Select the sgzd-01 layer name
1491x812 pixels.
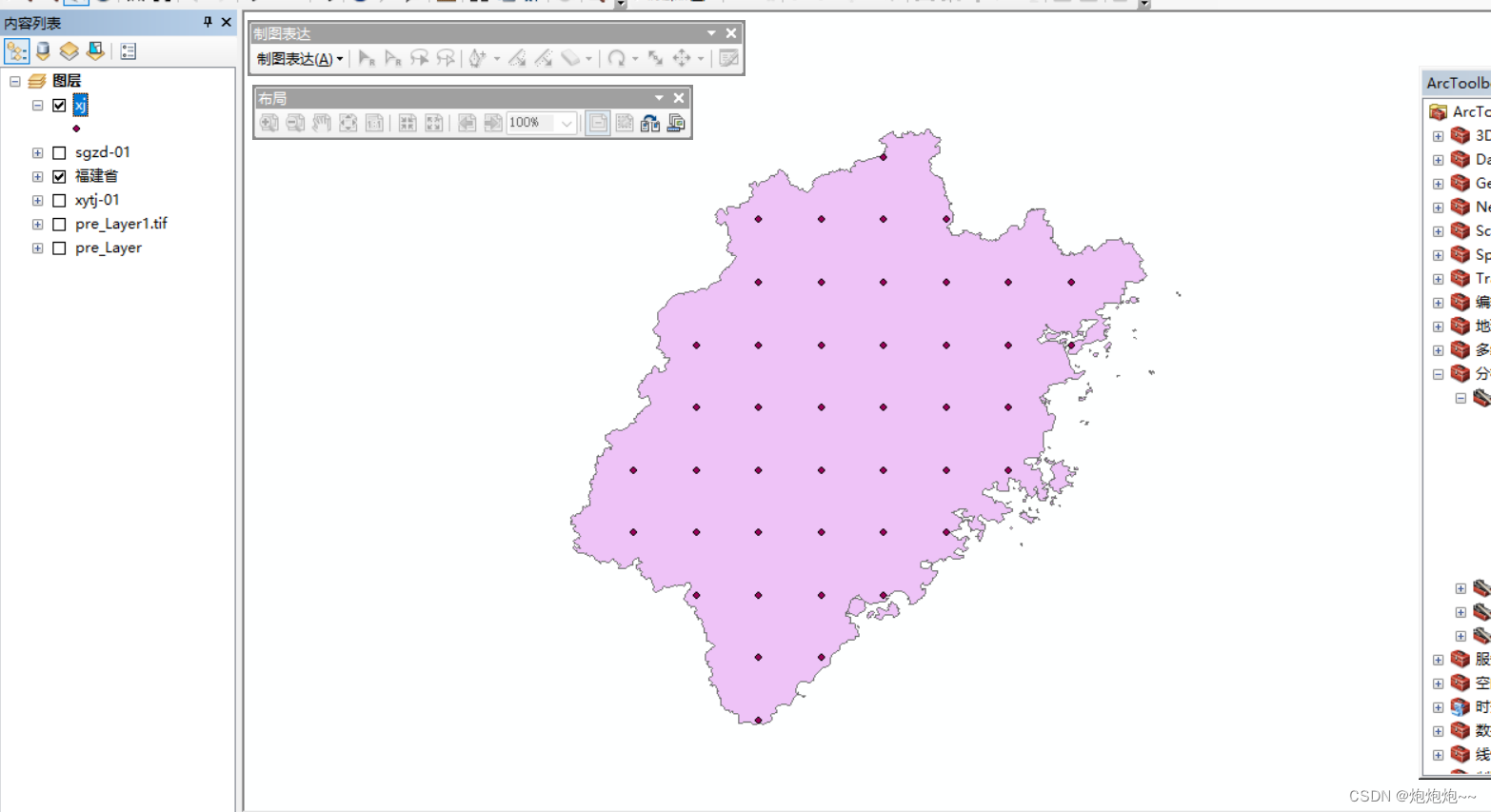coord(103,152)
